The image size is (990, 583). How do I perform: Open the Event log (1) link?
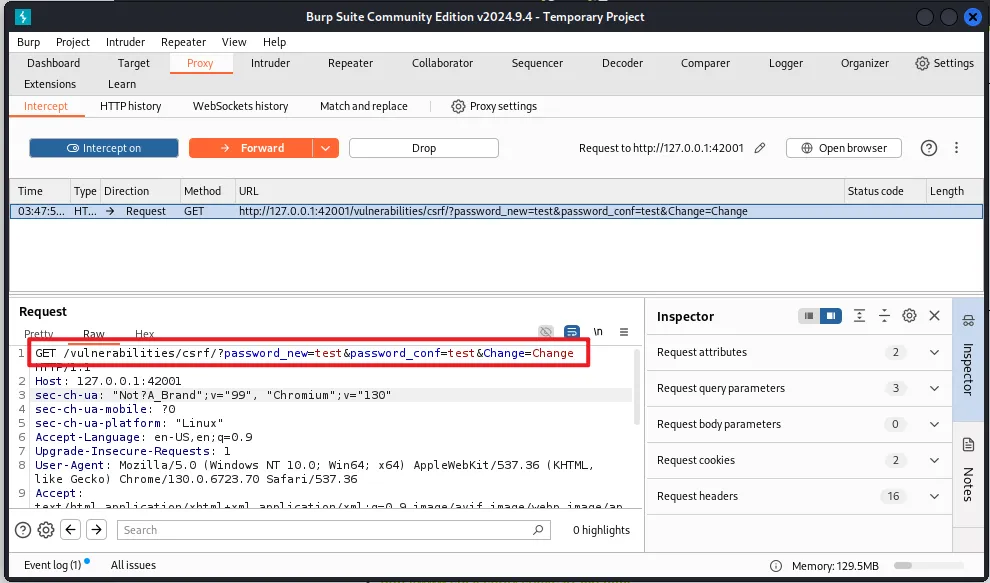[52, 565]
